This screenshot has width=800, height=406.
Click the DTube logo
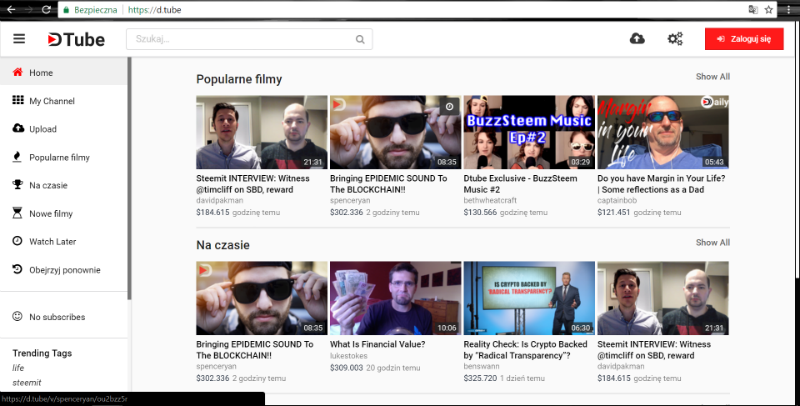pos(76,39)
